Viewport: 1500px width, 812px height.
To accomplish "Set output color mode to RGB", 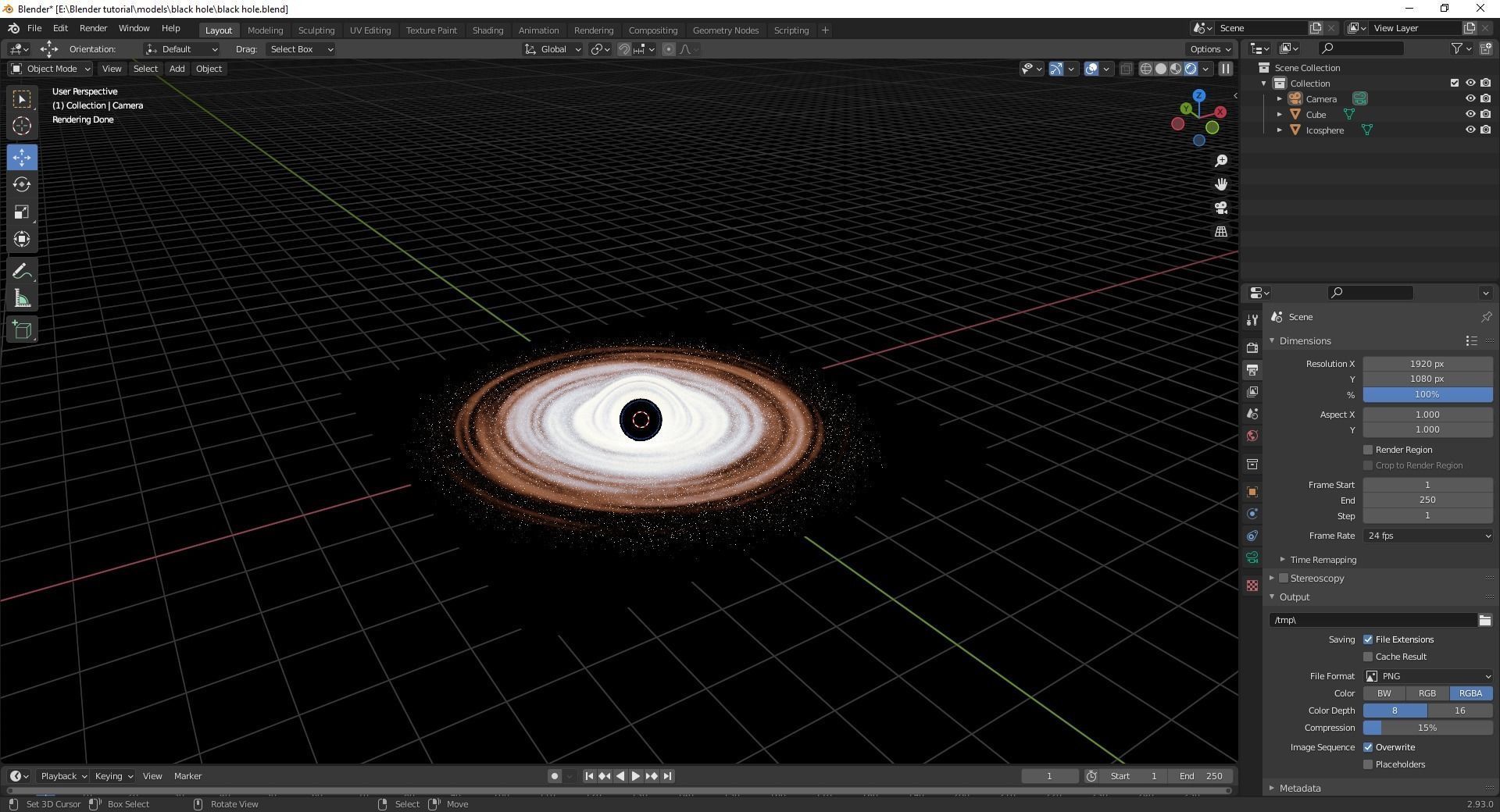I will click(x=1427, y=693).
